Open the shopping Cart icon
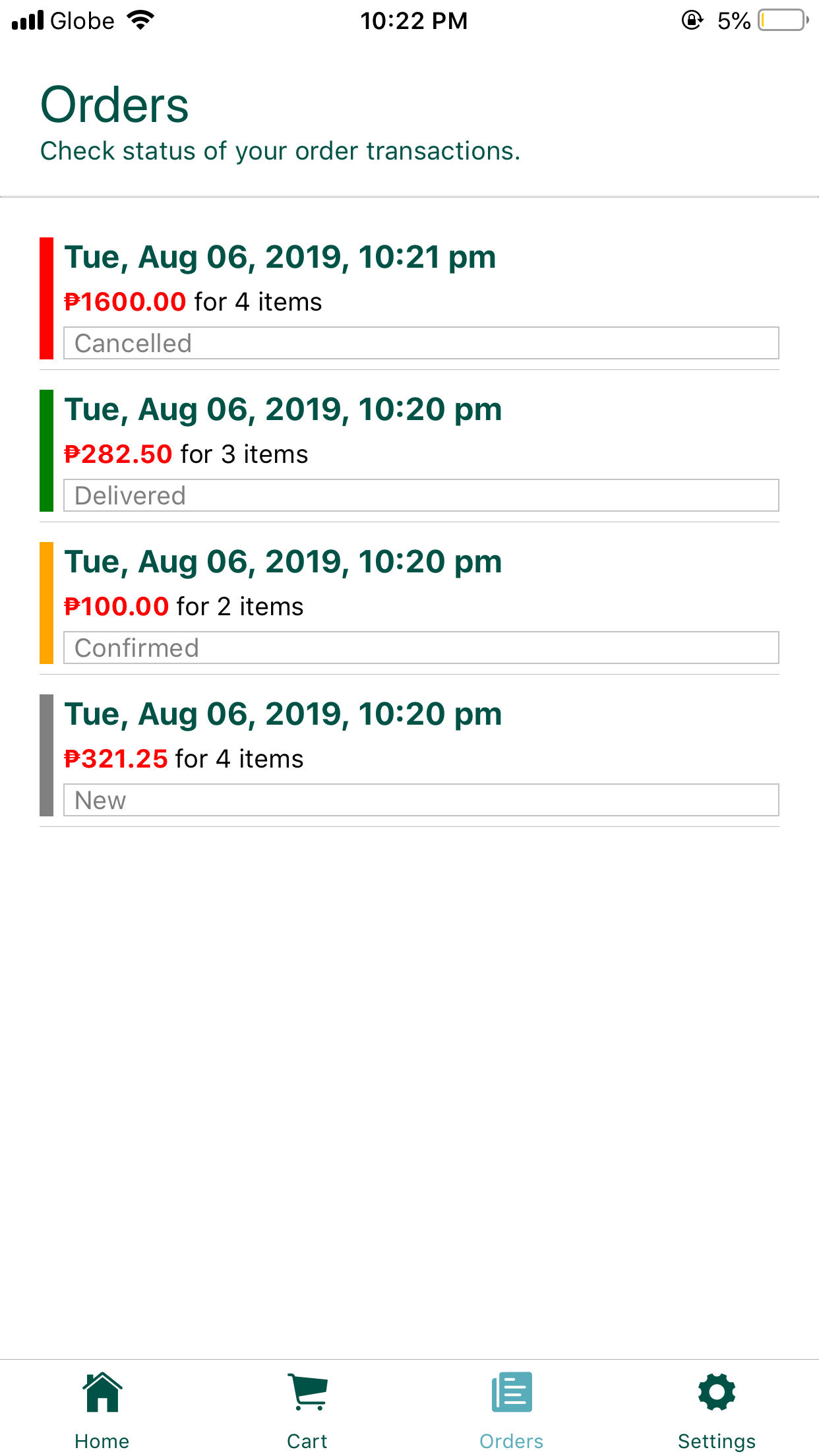The image size is (819, 1456). point(307,1393)
